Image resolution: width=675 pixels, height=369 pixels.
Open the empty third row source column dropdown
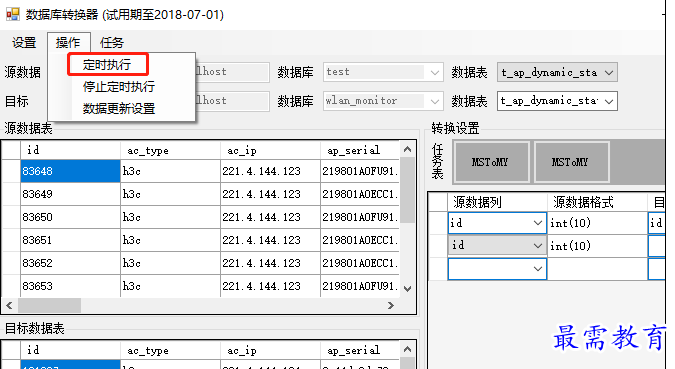(537, 269)
